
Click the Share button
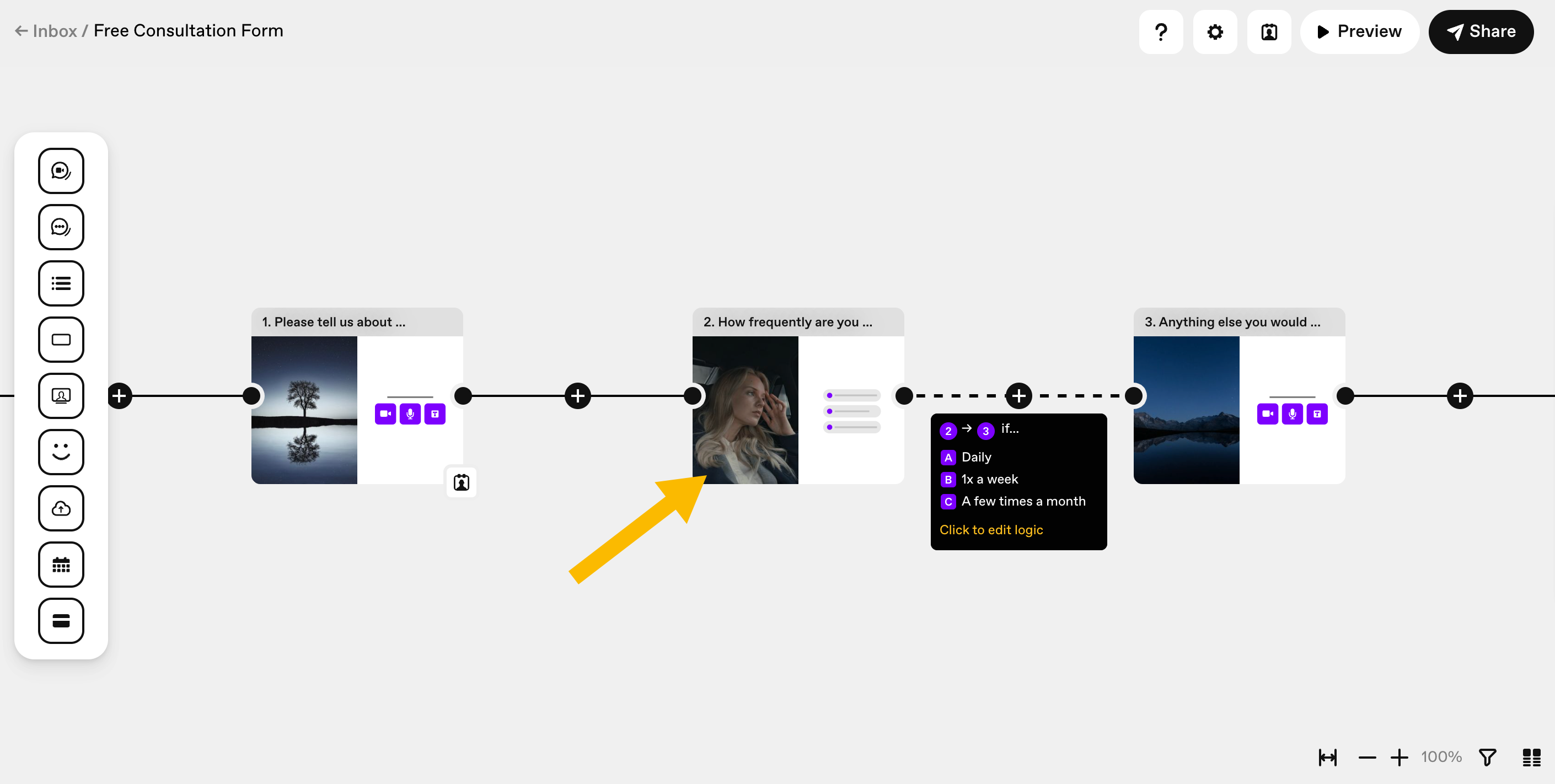tap(1481, 31)
